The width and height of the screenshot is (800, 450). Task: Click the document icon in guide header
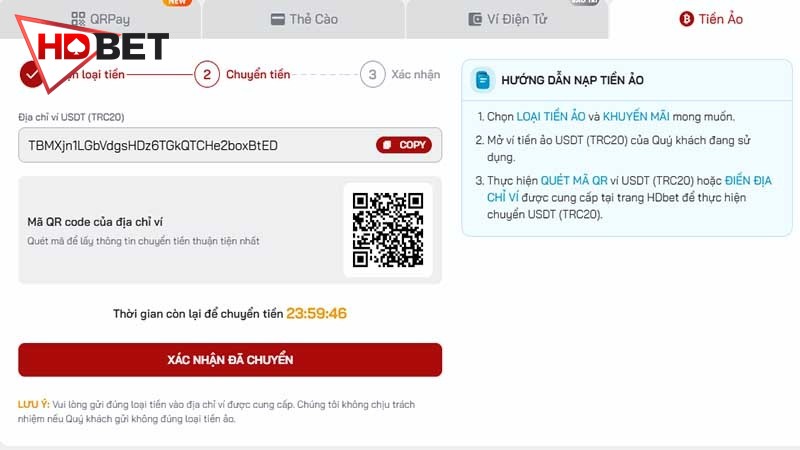pyautogui.click(x=482, y=80)
